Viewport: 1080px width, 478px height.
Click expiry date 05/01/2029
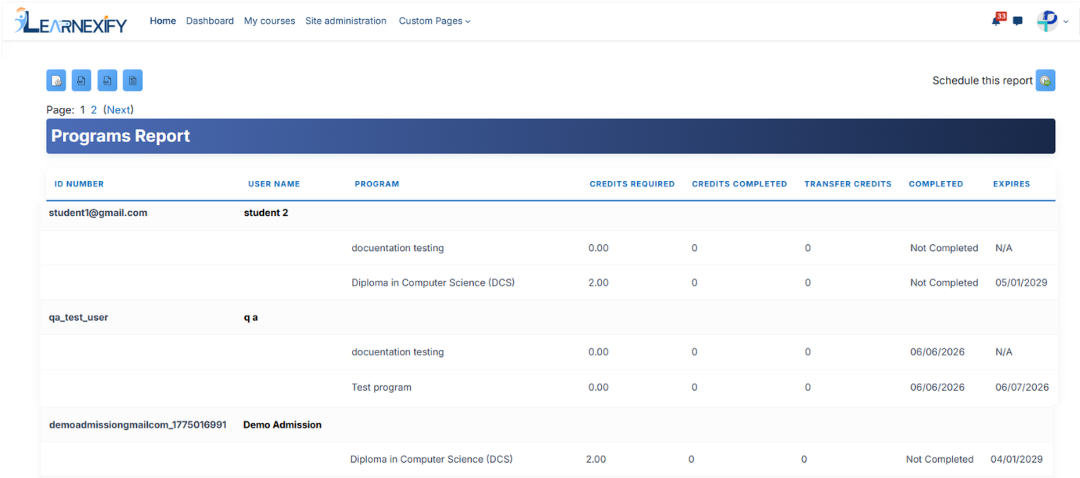(x=1021, y=282)
